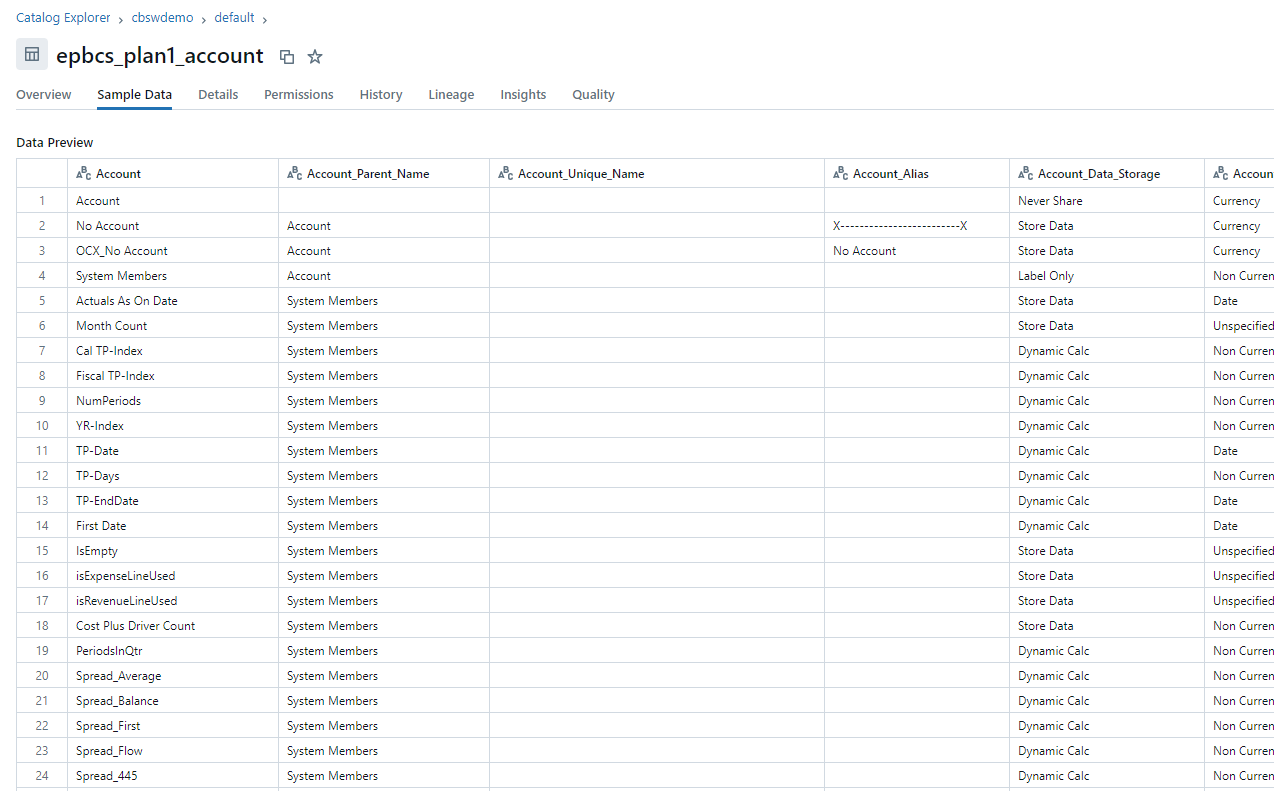The height and width of the screenshot is (791, 1274).
Task: Select the 'Never Share' data storage cell
Action: pos(1050,201)
